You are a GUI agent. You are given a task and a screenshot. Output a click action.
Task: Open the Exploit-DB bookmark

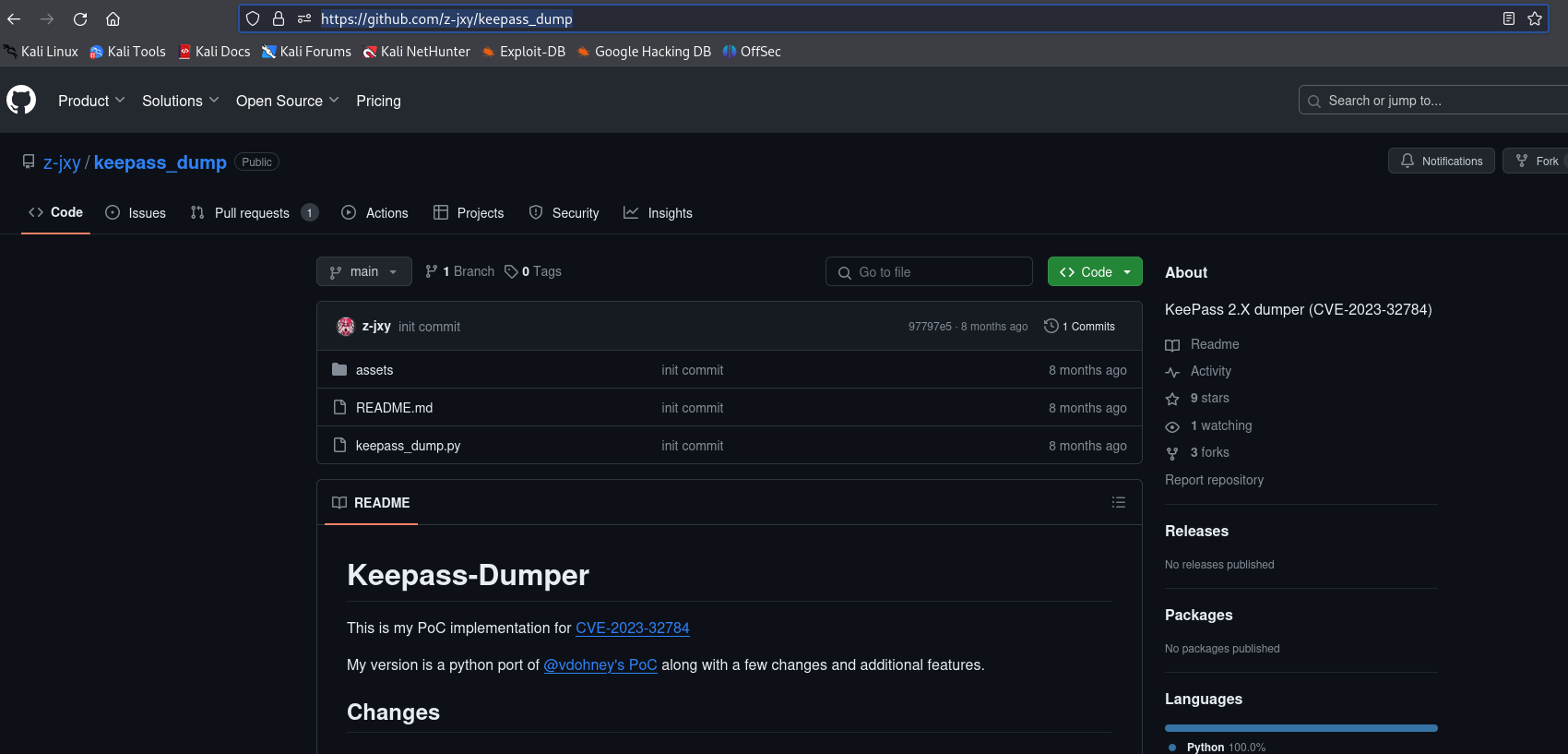(x=524, y=52)
